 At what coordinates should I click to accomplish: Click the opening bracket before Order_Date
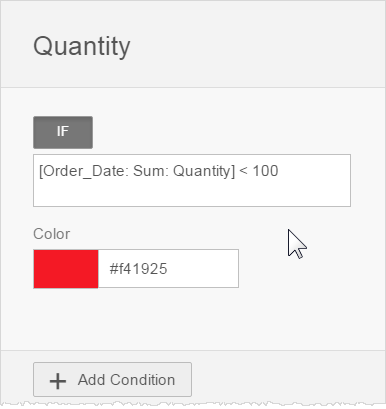click(41, 172)
